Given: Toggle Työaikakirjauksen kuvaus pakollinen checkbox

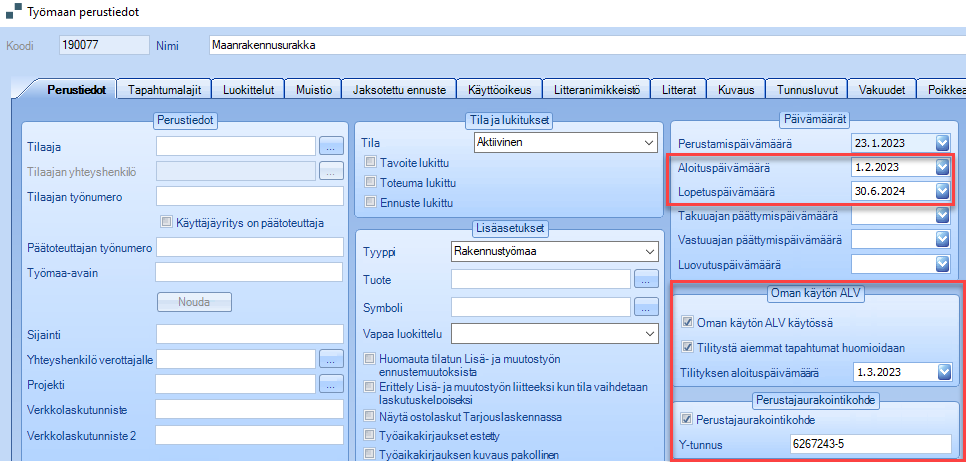Looking at the screenshot, I should tap(370, 455).
